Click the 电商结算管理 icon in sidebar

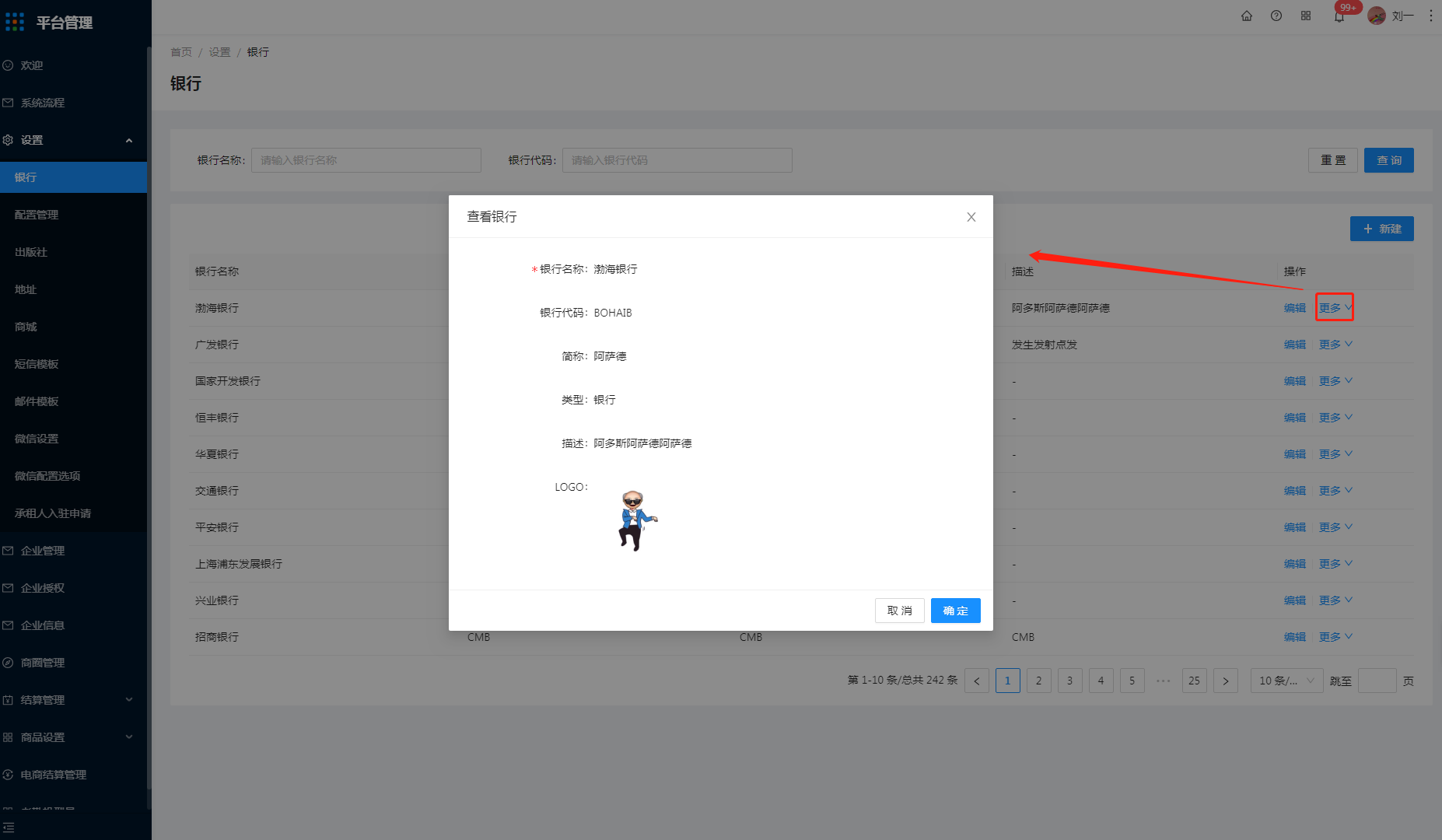pyautogui.click(x=8, y=775)
